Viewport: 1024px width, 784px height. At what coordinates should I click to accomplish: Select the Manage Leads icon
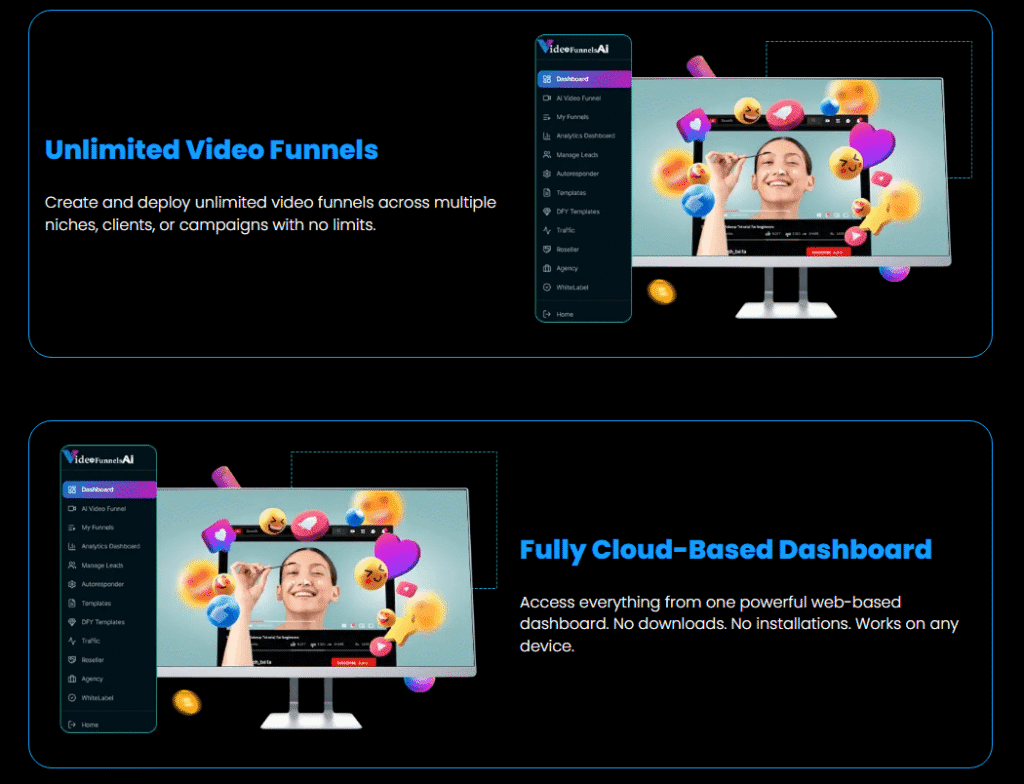[71, 565]
